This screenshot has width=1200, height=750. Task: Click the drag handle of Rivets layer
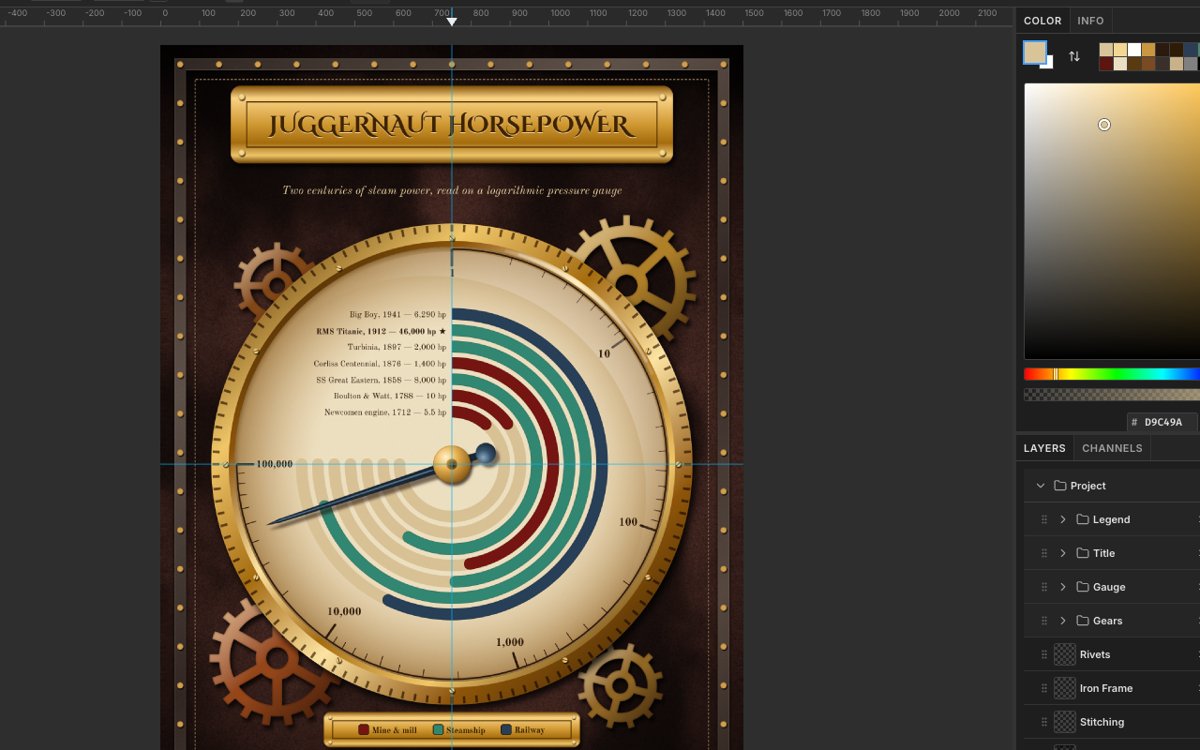pyautogui.click(x=1044, y=655)
